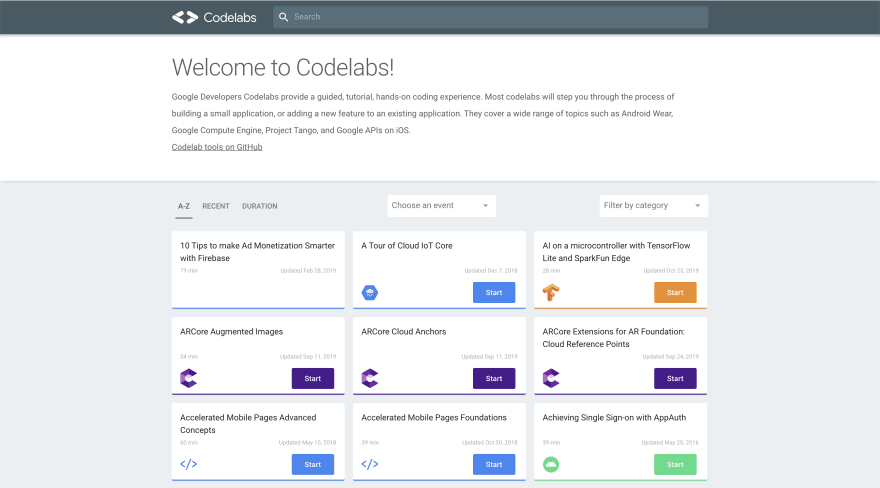Start Achieving Single Sign-on with AppAuth
Viewport: 880px width, 488px height.
675,464
